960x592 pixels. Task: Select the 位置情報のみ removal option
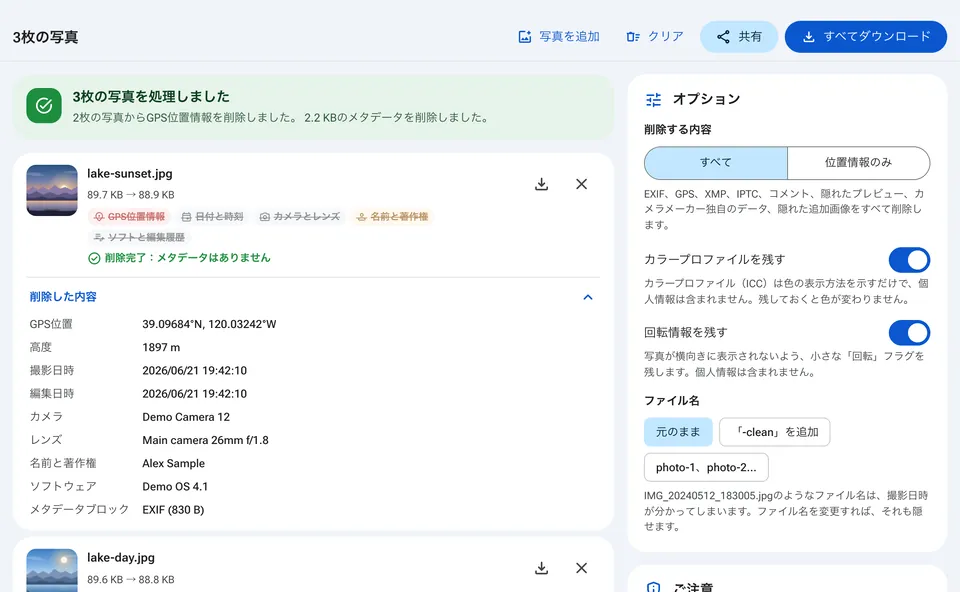(858, 162)
